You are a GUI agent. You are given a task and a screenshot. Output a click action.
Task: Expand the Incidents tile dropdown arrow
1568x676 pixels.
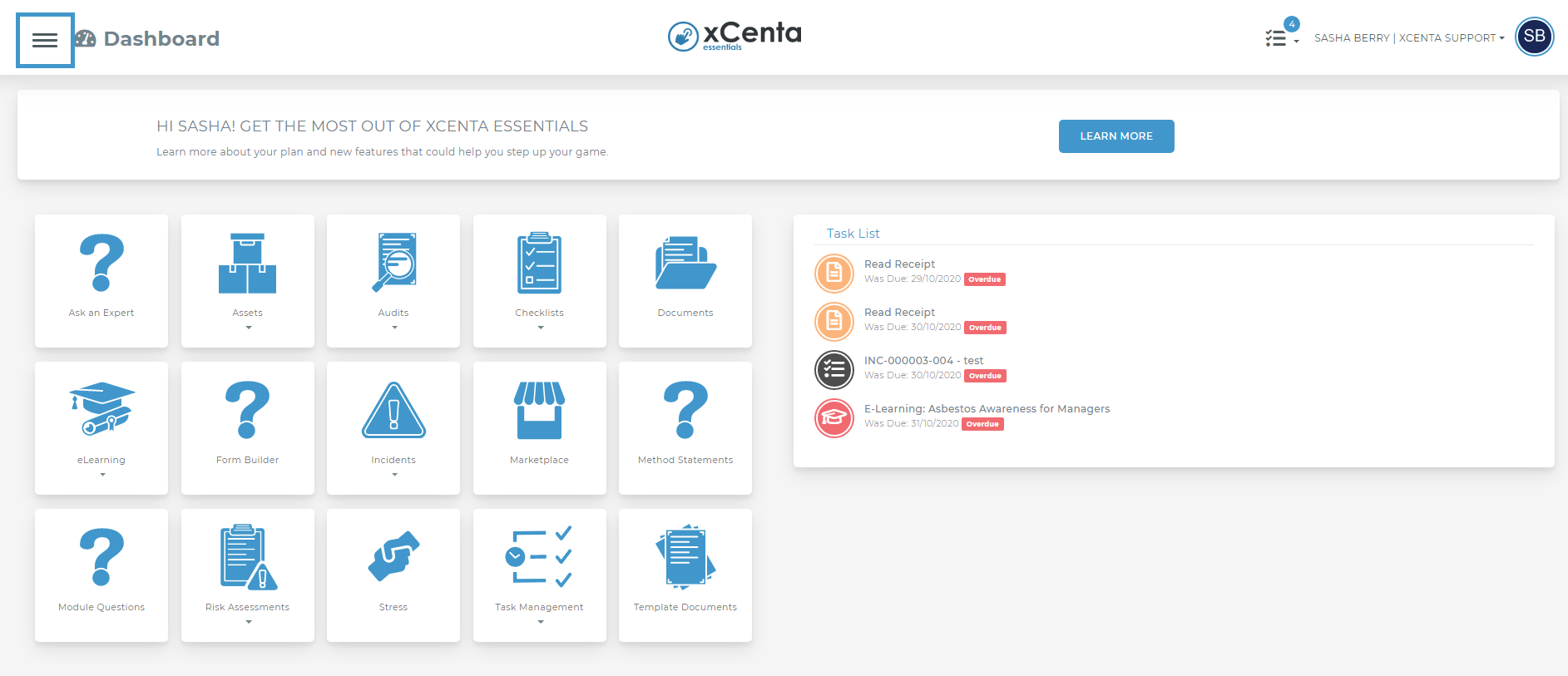[394, 475]
